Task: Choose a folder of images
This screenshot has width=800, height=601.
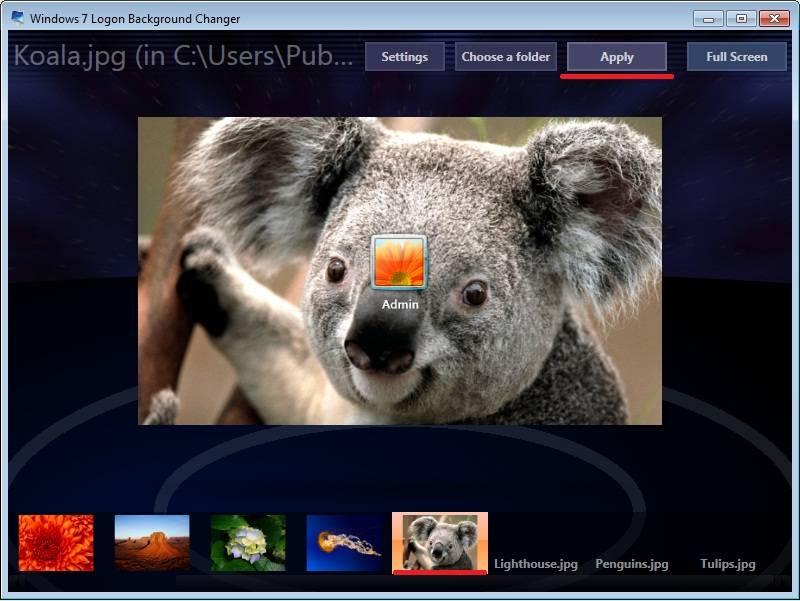Action: pyautogui.click(x=506, y=57)
